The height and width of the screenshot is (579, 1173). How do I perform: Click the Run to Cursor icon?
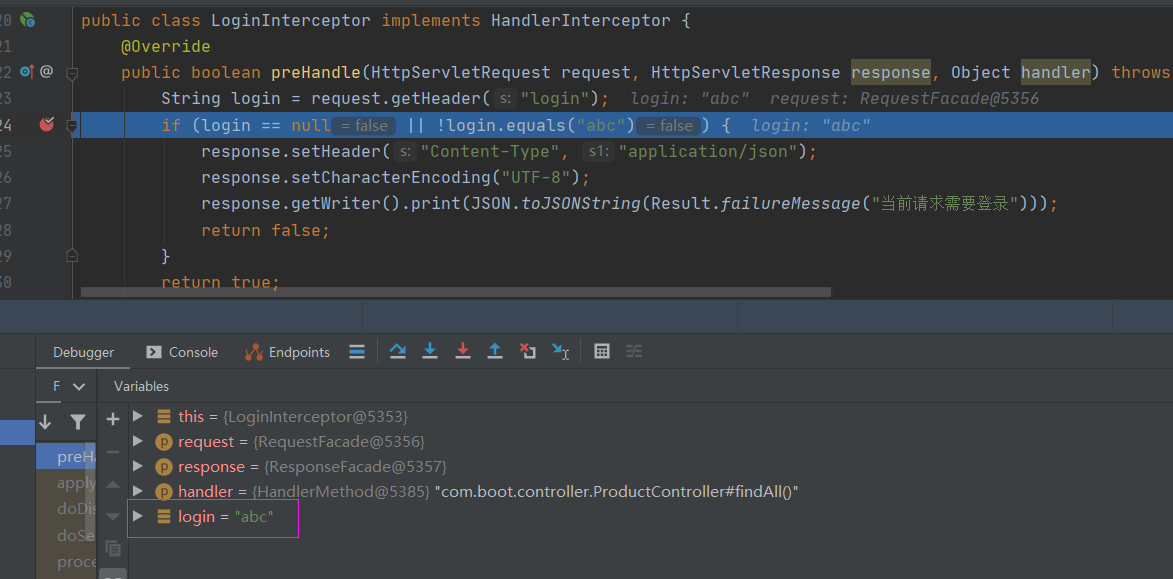click(x=561, y=351)
